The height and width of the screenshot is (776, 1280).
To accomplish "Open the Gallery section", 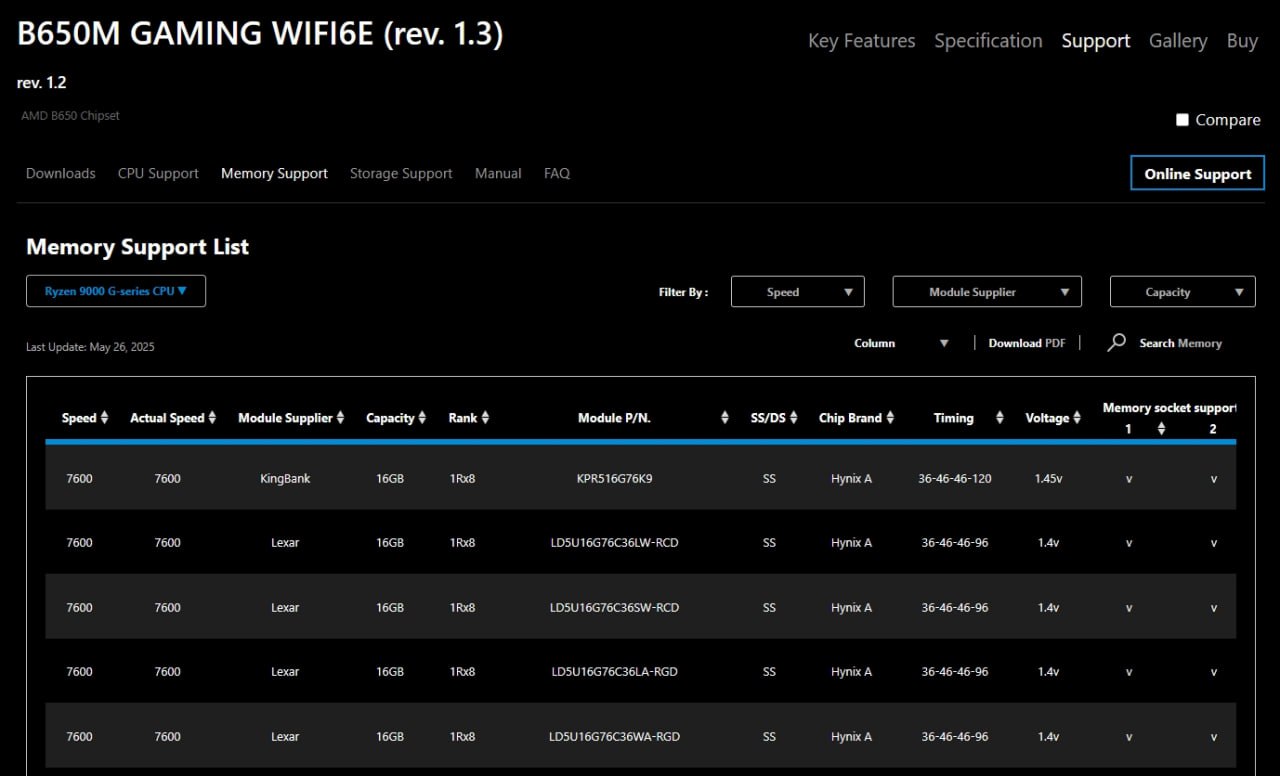I will (x=1178, y=41).
